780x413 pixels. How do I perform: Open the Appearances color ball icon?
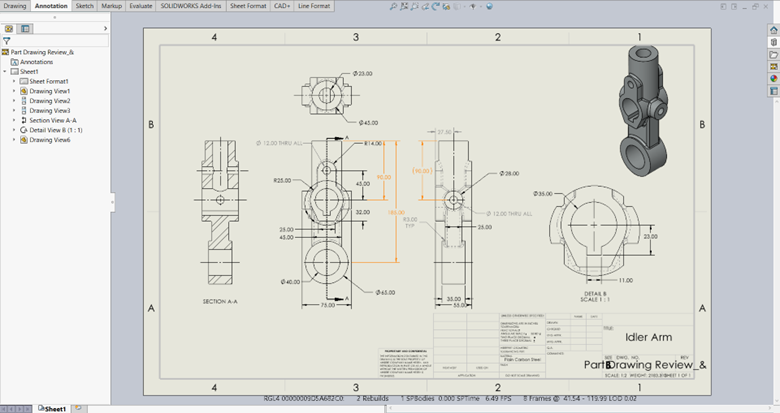(x=774, y=79)
